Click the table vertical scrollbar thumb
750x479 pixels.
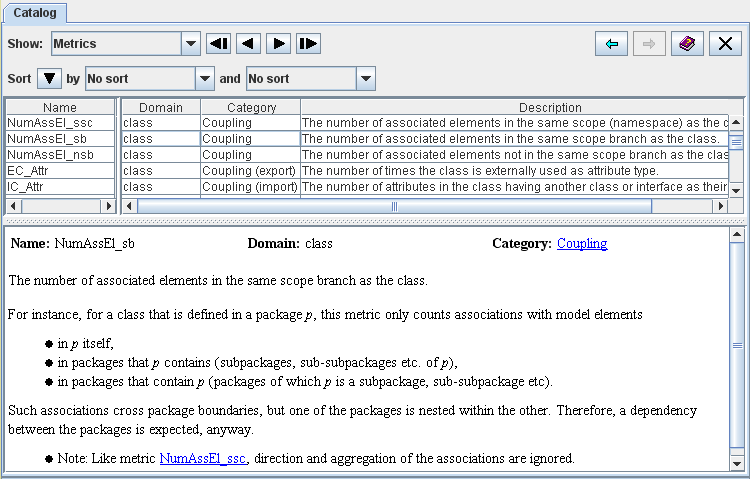736,142
